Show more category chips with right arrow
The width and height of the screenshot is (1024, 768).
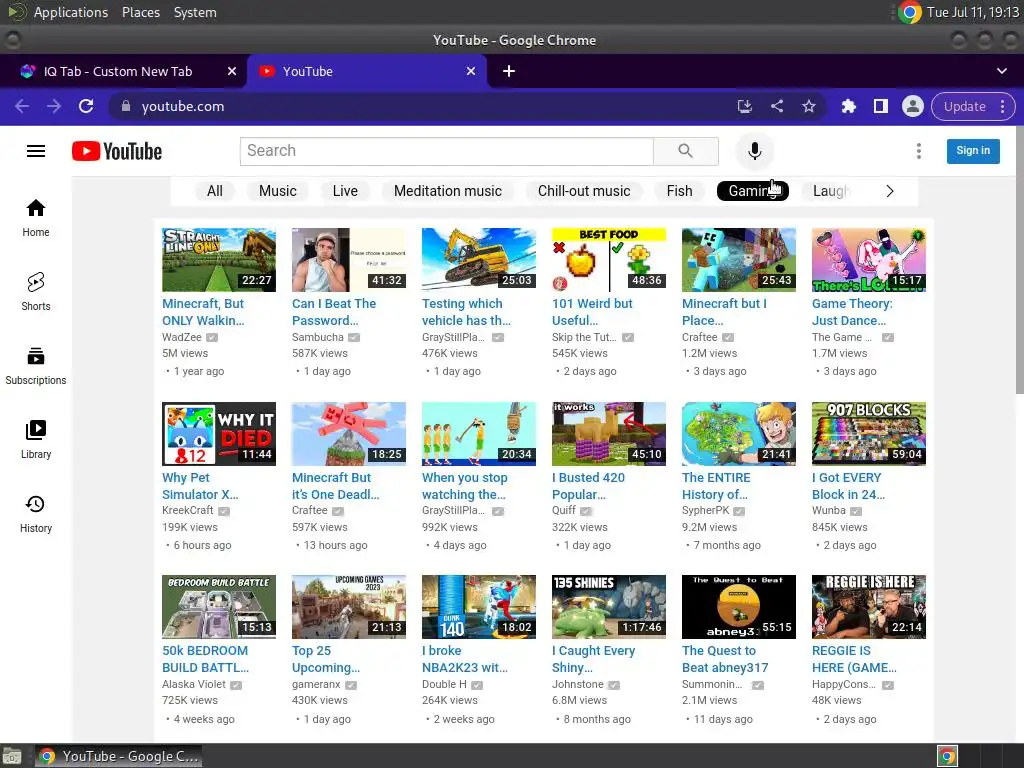[889, 191]
